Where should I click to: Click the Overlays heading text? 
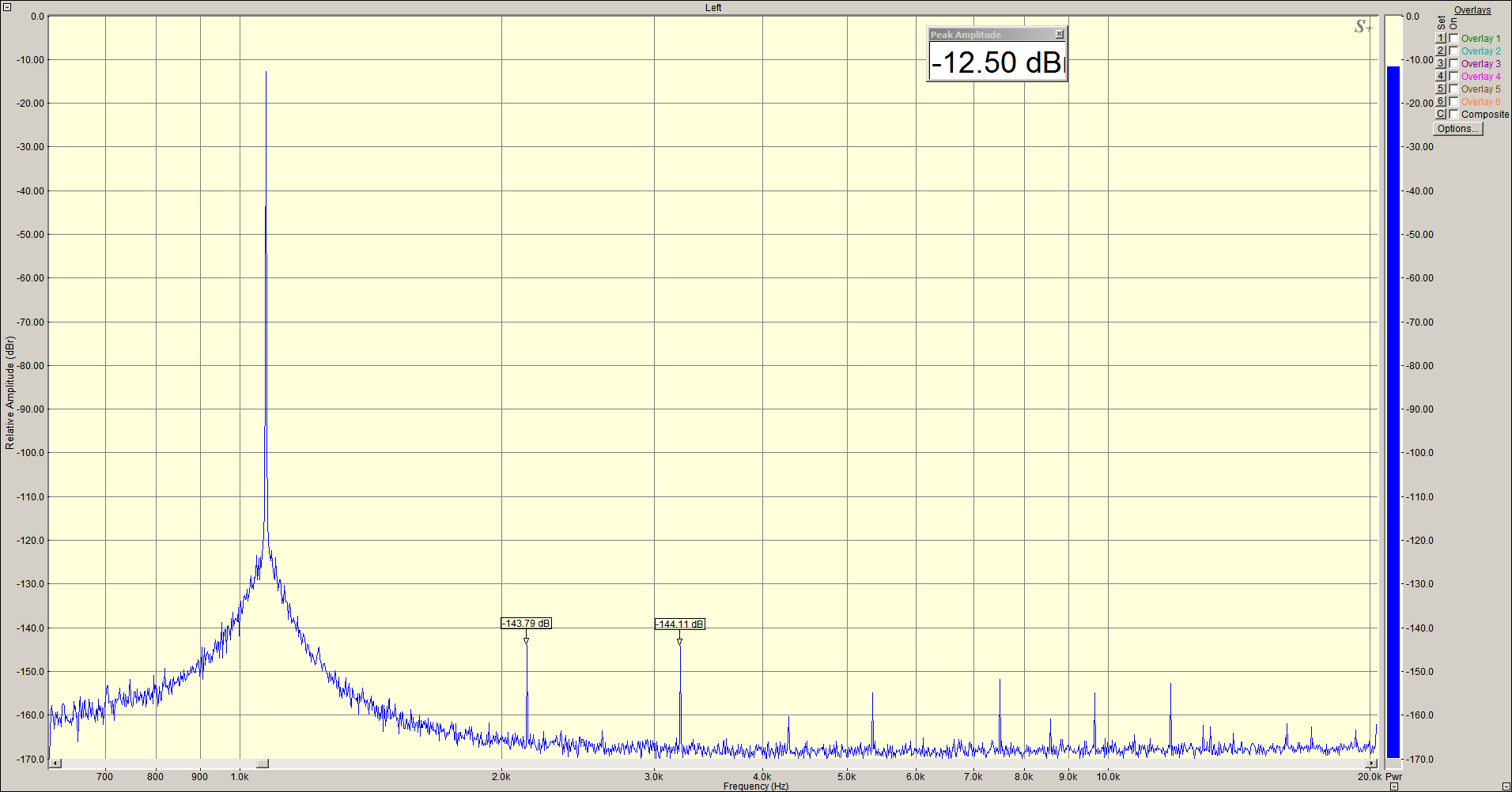(x=1472, y=10)
